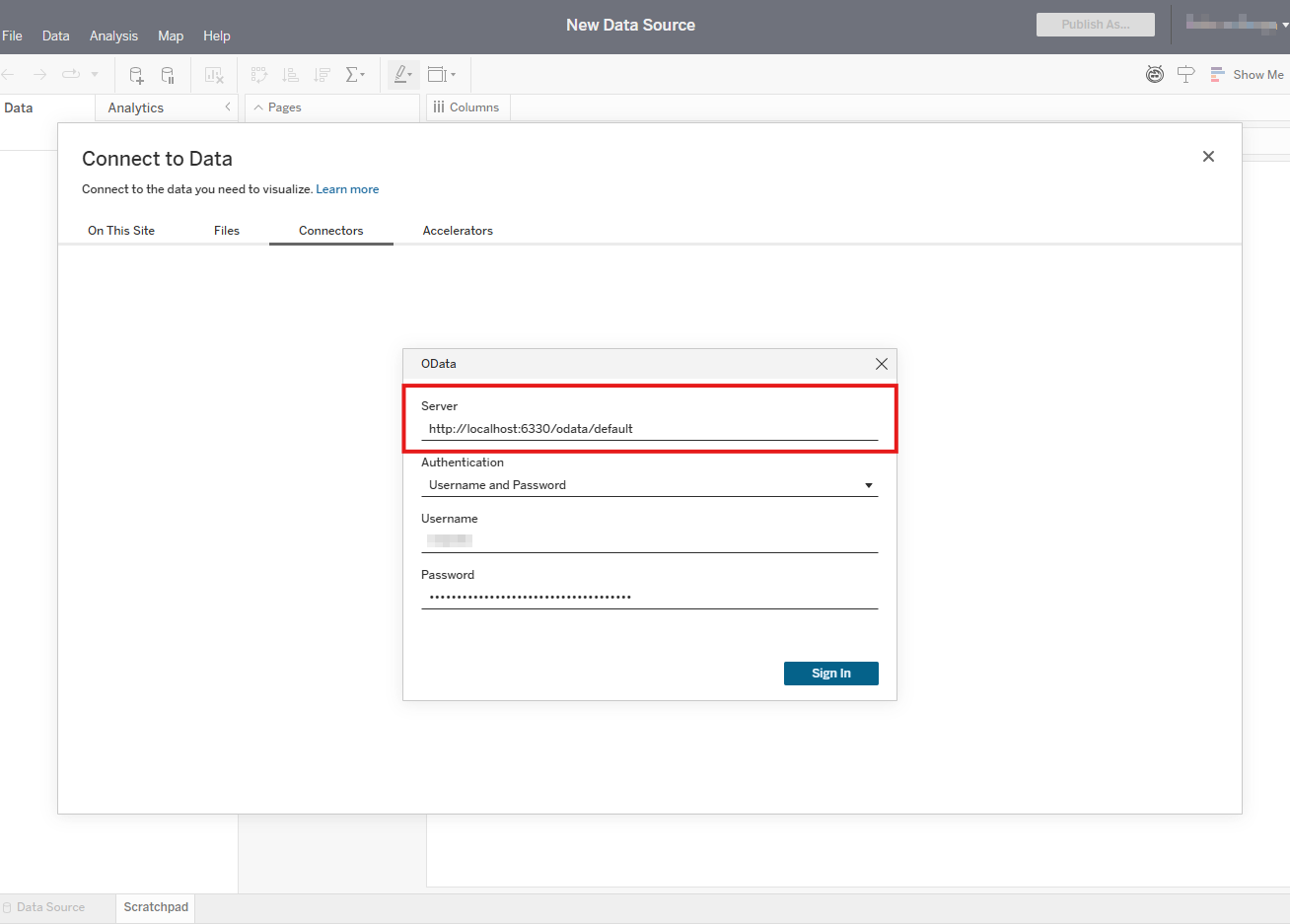
Task: Select the Connectors tab
Action: click(x=331, y=231)
